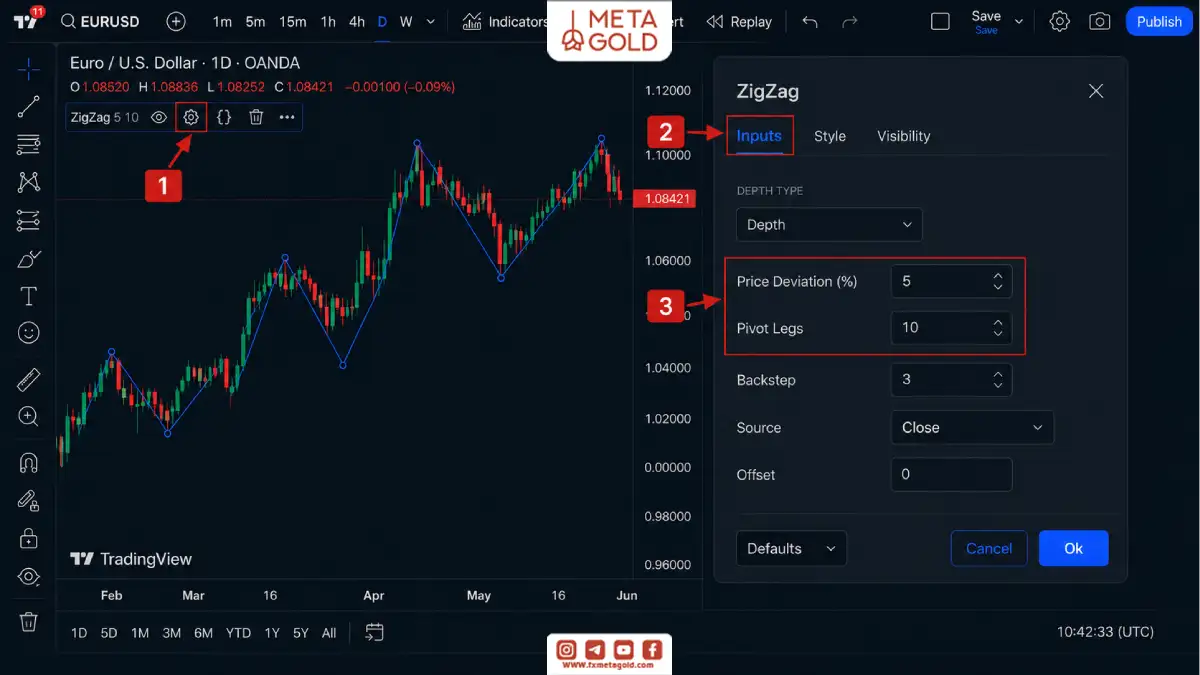
Task: Close the ZigZag settings dialog
Action: [1096, 91]
